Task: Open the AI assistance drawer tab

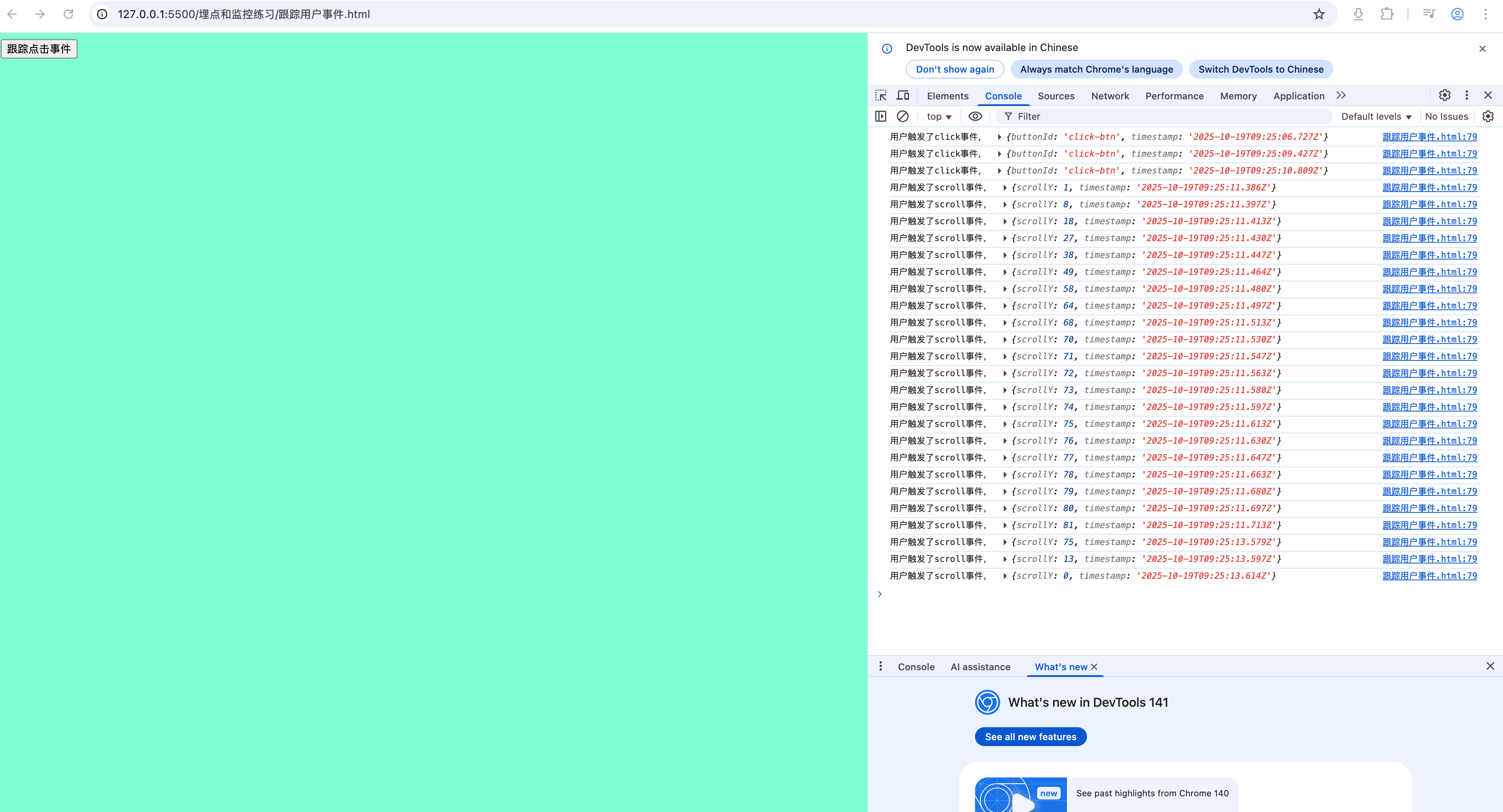Action: pos(980,667)
